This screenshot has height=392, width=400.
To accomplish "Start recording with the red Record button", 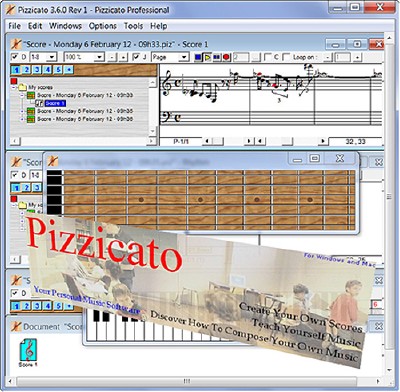I will 226,57.
